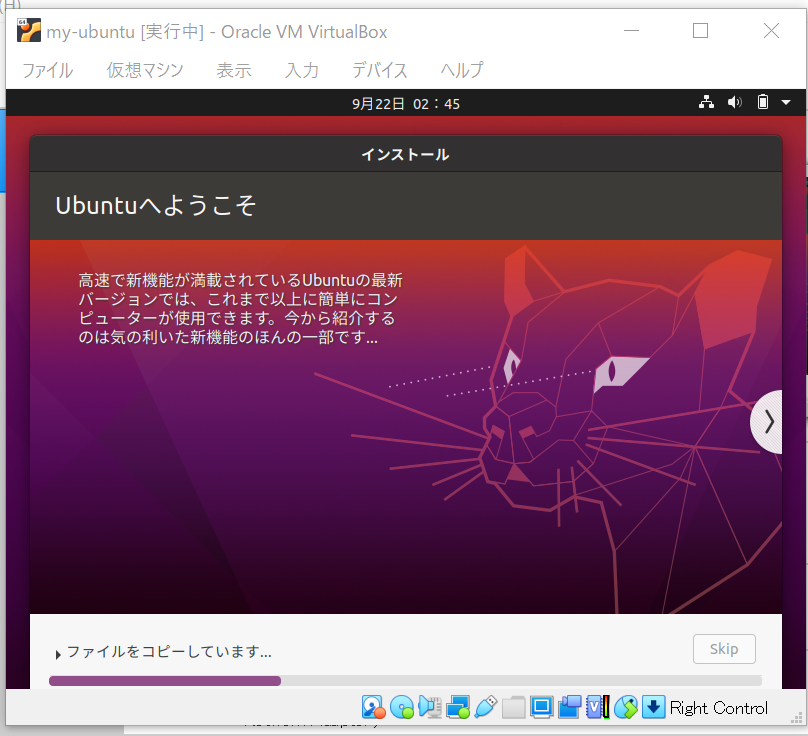Click the mouse integration status icon
Image resolution: width=808 pixels, height=736 pixels.
coord(626,707)
